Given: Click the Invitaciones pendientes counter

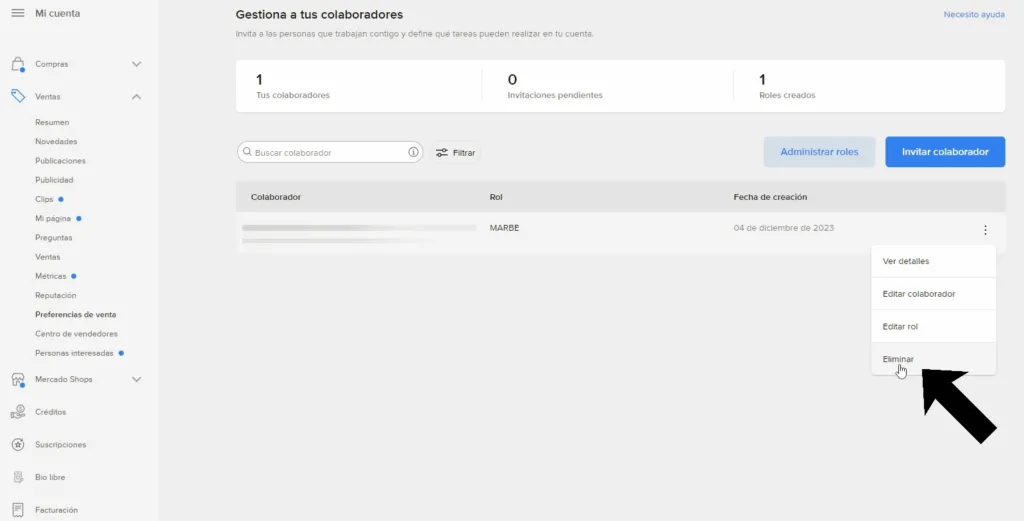Looking at the screenshot, I should (x=554, y=86).
